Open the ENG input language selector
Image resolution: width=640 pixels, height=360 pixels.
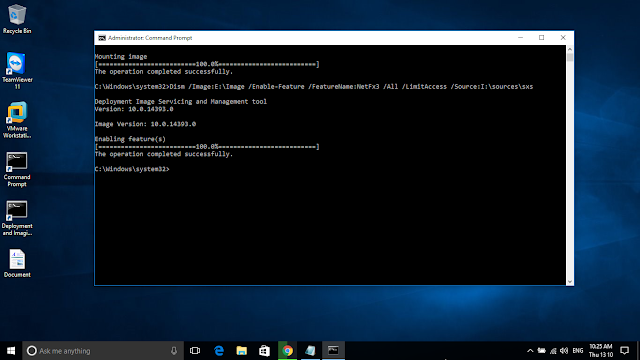(578, 351)
